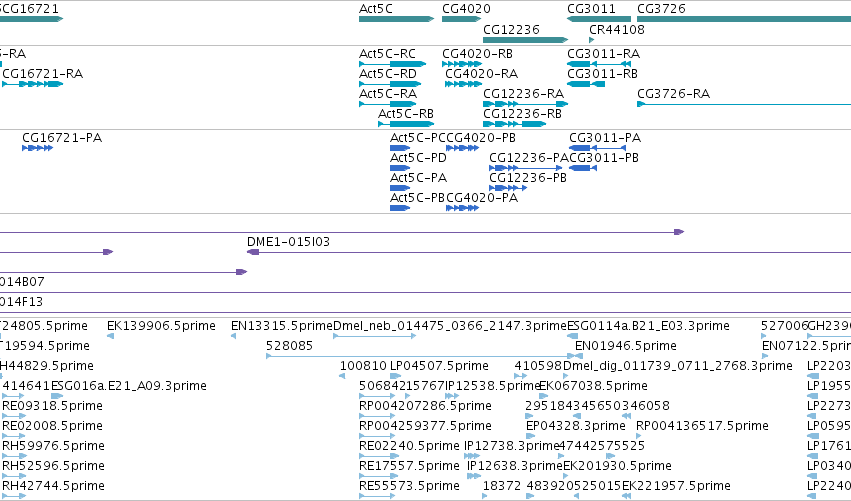Select EST EK201930.5prime

(618, 466)
